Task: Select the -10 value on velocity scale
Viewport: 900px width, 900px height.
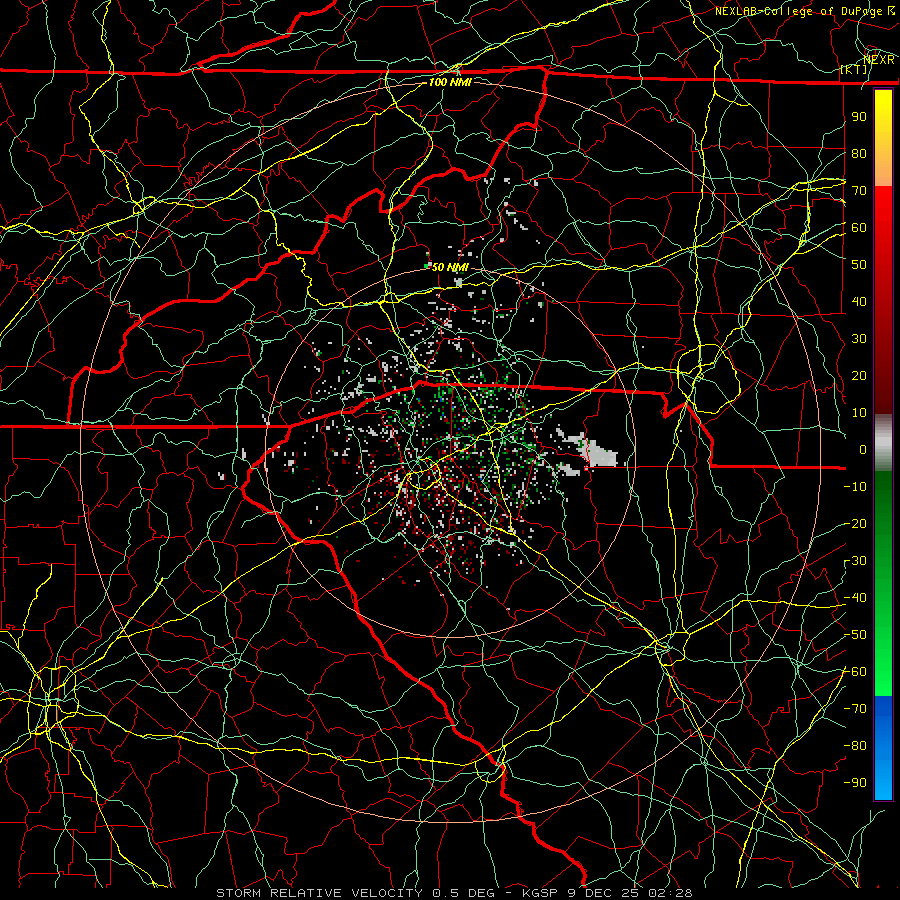Action: pyautogui.click(x=855, y=487)
